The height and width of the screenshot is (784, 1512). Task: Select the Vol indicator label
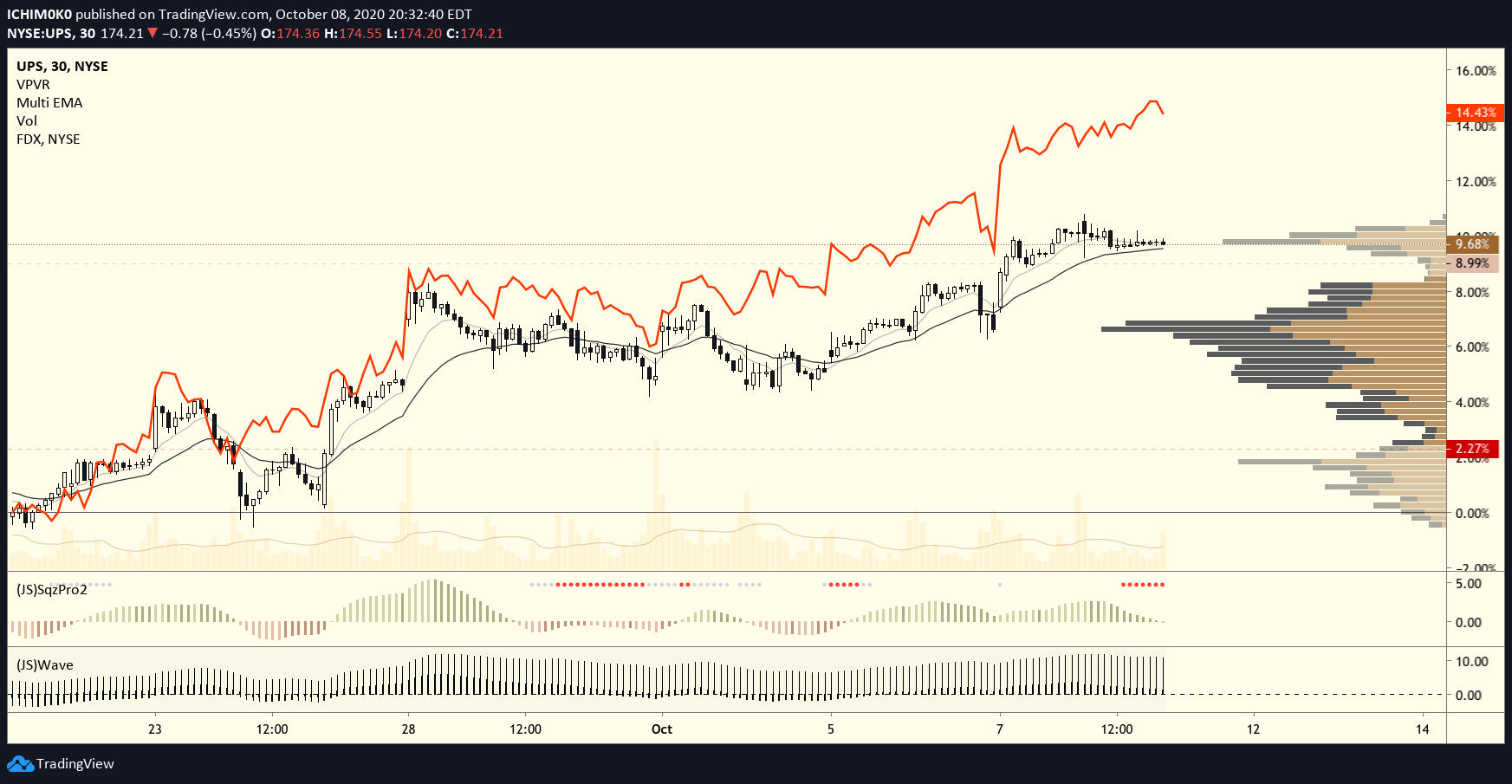coord(27,121)
